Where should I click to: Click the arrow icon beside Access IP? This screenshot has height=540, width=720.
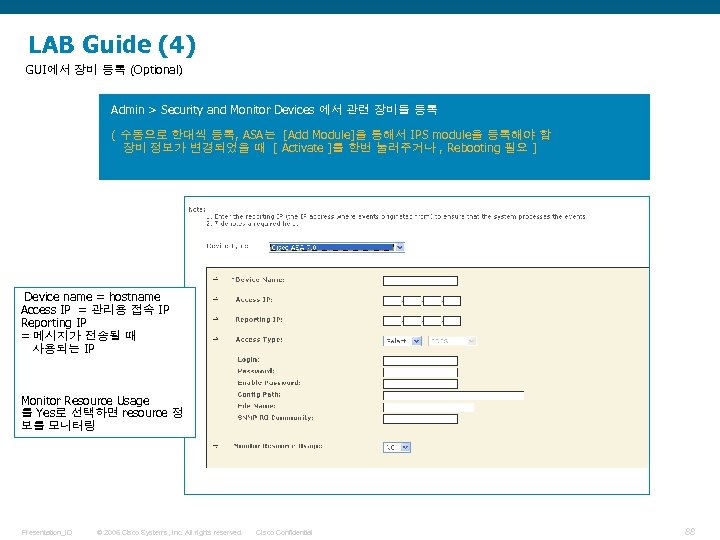[216, 299]
